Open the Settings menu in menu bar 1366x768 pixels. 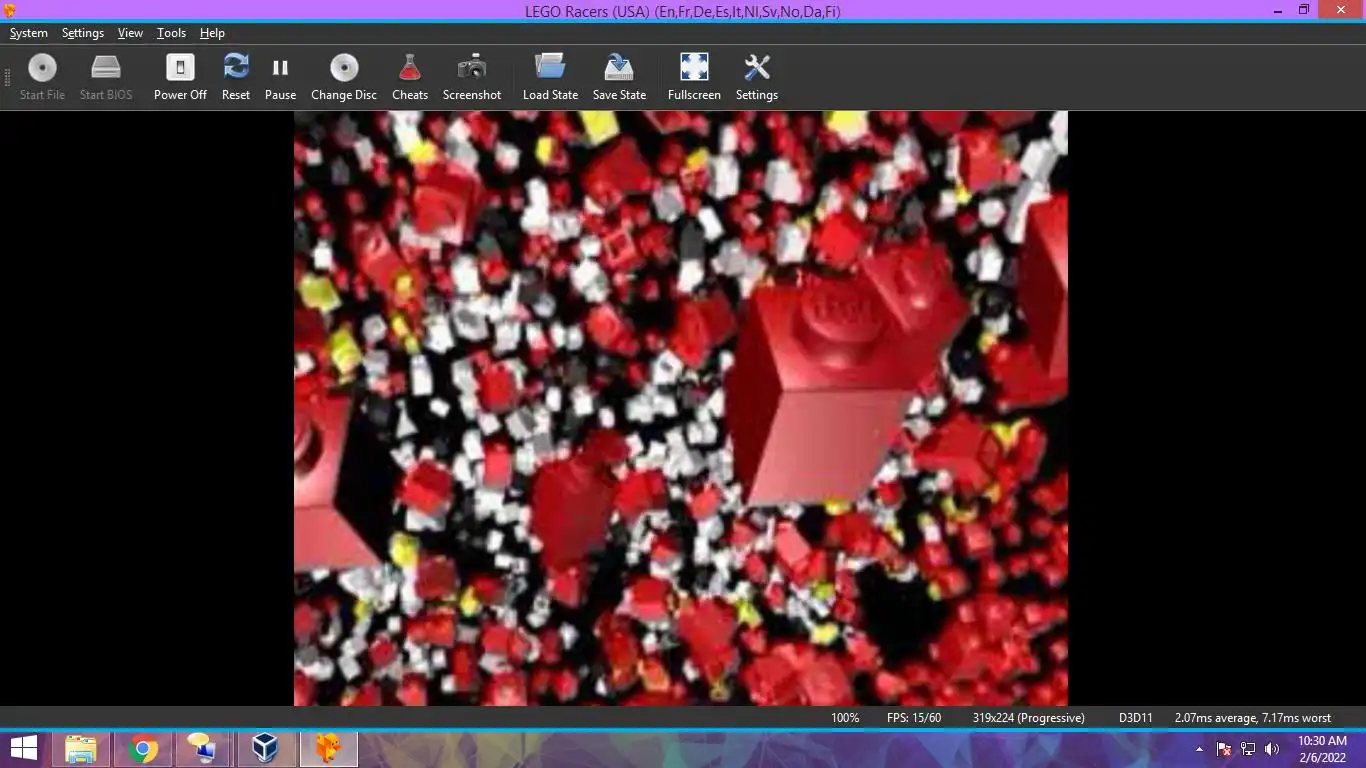coord(83,33)
